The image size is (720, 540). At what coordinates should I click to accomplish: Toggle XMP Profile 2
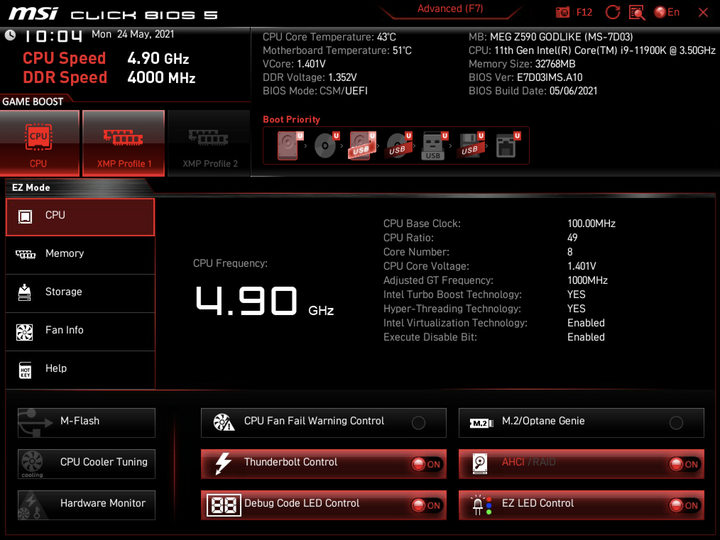pos(209,143)
